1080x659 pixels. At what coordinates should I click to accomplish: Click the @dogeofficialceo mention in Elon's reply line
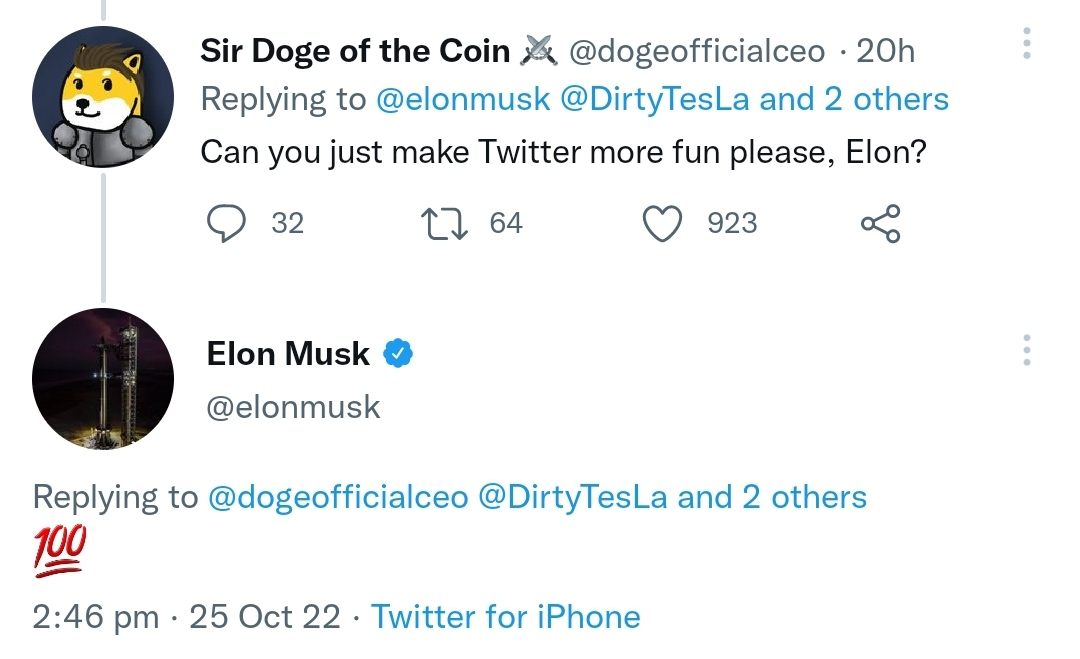point(337,497)
